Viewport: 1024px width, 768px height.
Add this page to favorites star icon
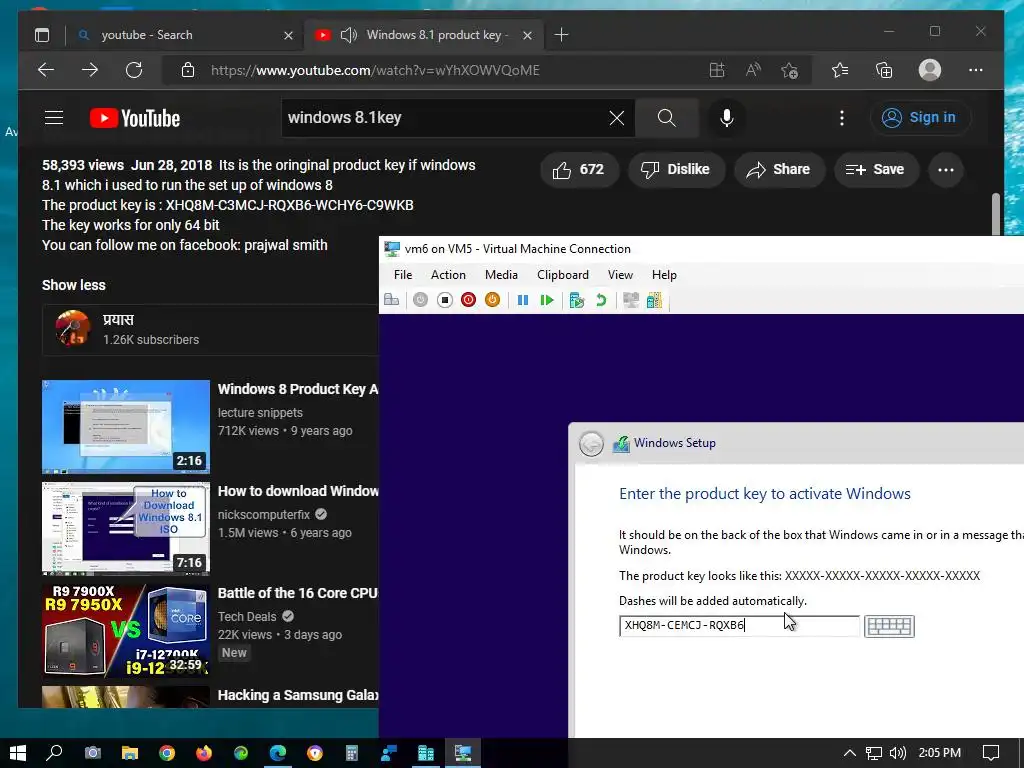tap(789, 70)
